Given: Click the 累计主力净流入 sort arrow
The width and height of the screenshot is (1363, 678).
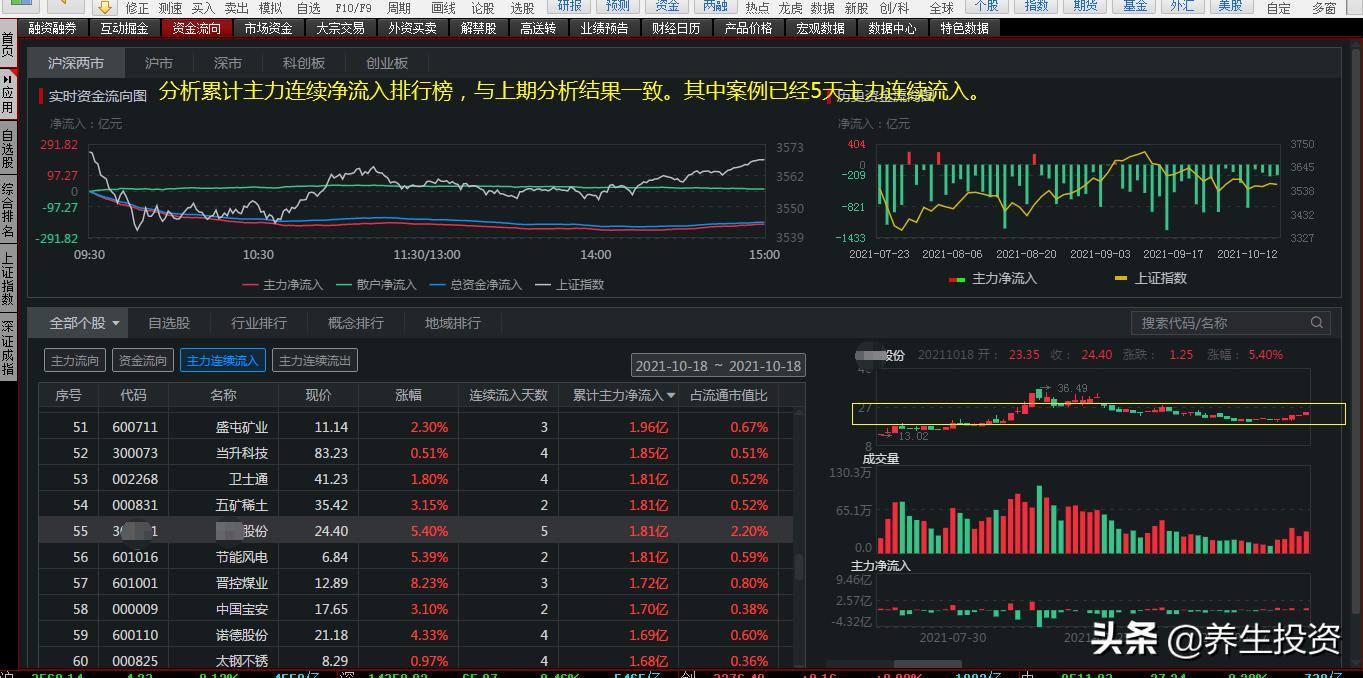Looking at the screenshot, I should 671,396.
